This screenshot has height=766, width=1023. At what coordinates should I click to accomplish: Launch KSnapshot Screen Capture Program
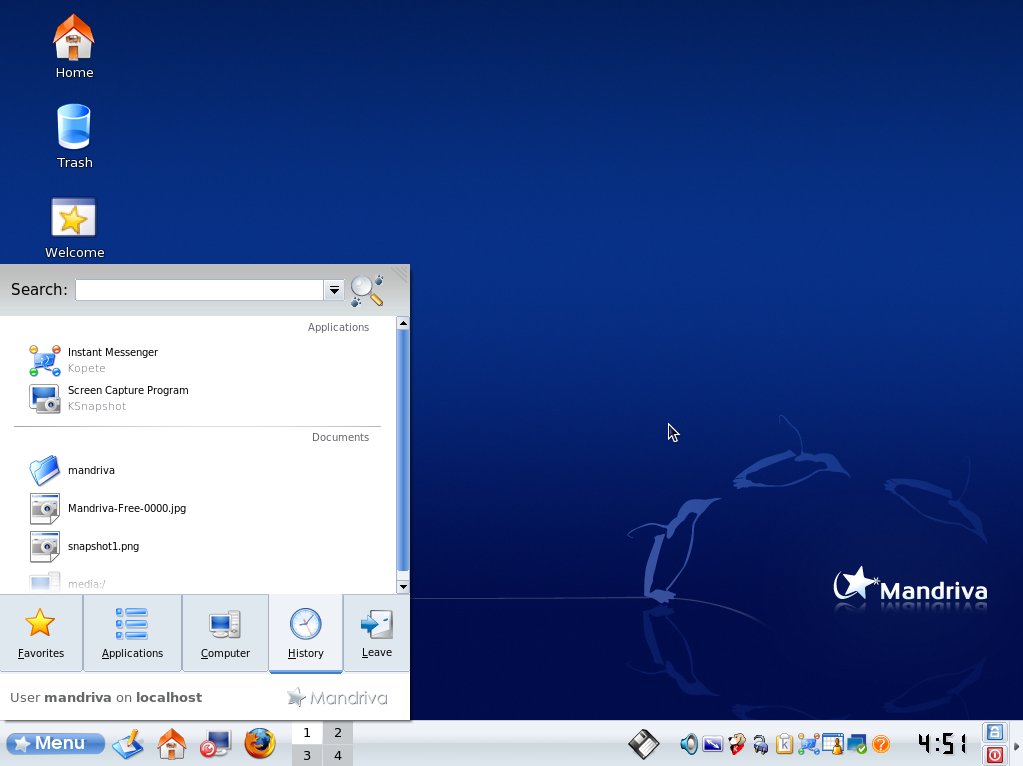109,397
